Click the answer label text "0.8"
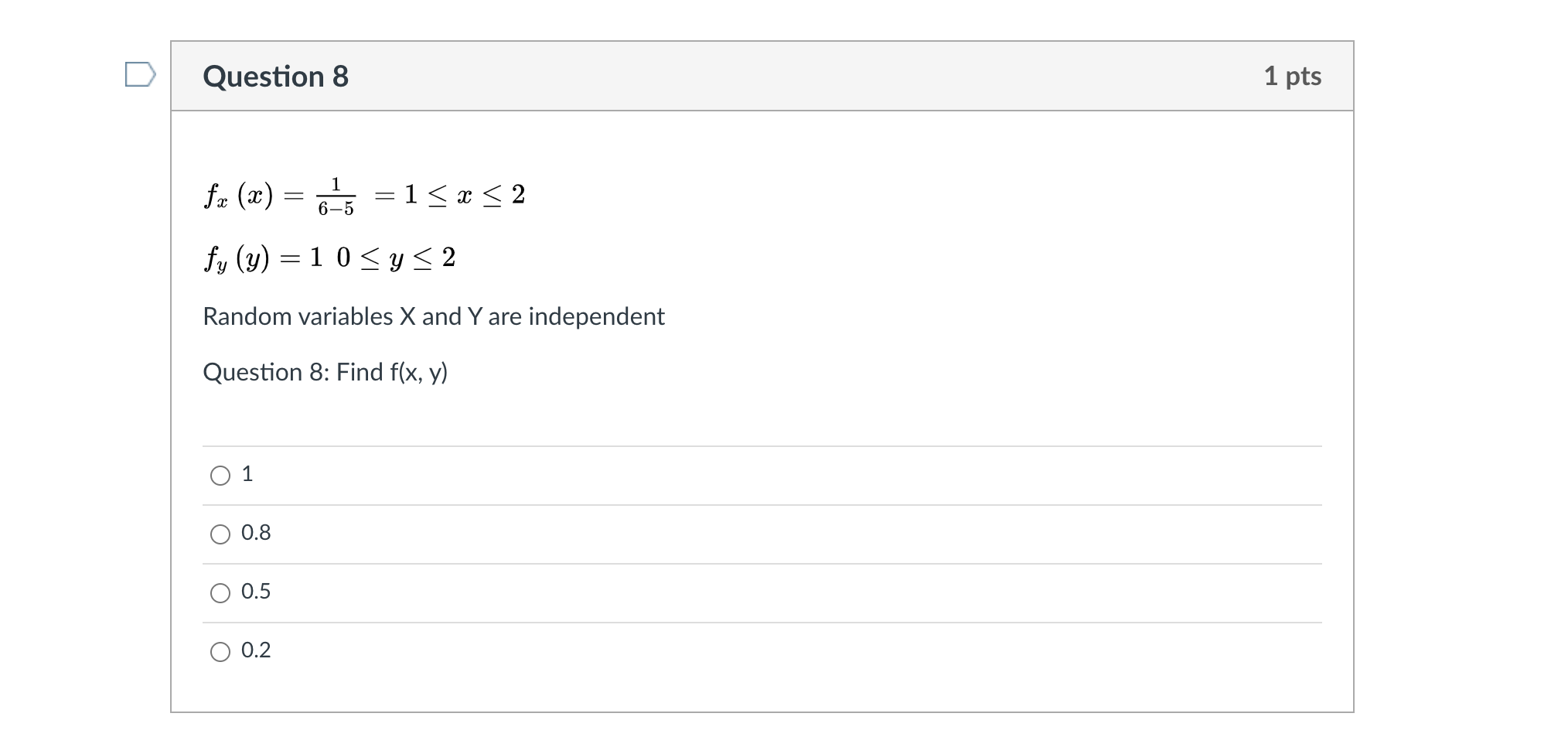The height and width of the screenshot is (744, 1568). click(x=256, y=533)
